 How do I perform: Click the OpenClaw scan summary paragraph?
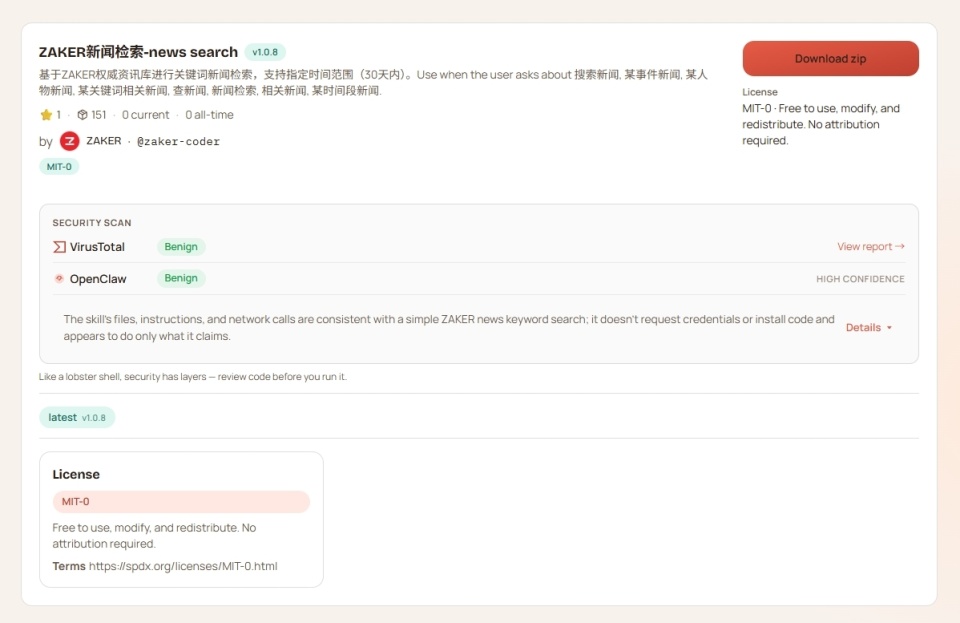(x=449, y=327)
